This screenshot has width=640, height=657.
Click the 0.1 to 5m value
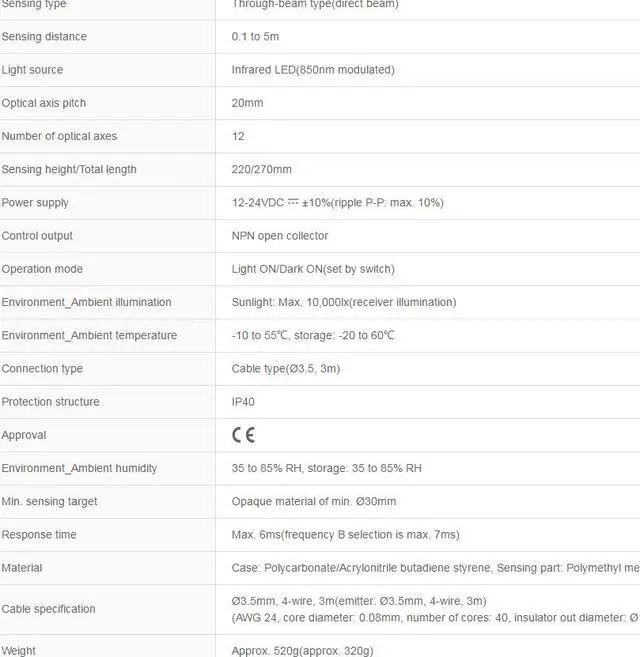coord(255,36)
